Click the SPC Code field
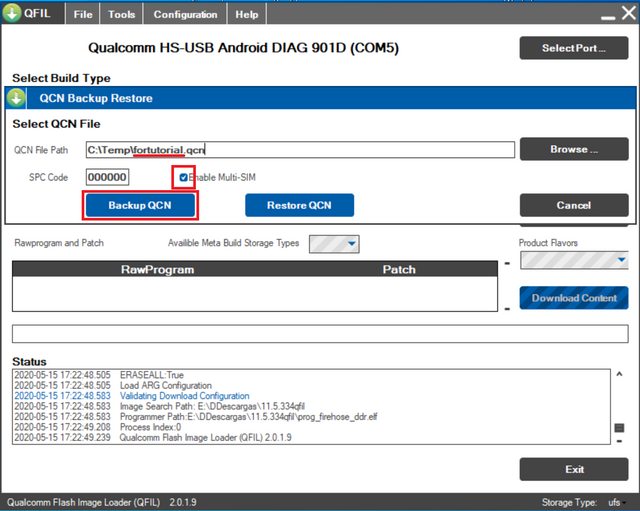This screenshot has height=511, width=640. point(107,177)
